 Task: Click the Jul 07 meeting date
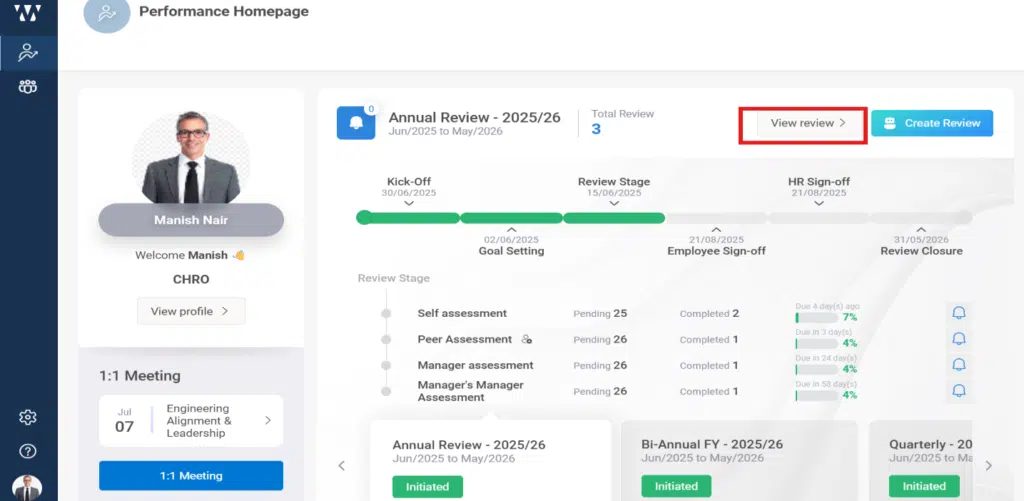click(x=125, y=421)
